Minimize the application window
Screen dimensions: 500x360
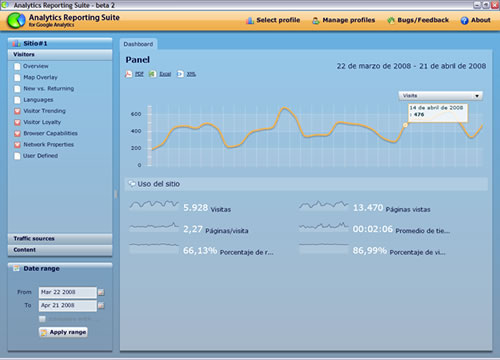[x=477, y=5]
